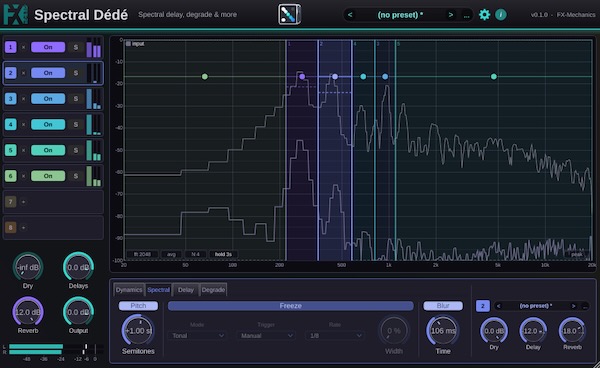The width and height of the screenshot is (600, 368).
Task: Click the FX-Mechanics logo in the header
Action: (15, 15)
